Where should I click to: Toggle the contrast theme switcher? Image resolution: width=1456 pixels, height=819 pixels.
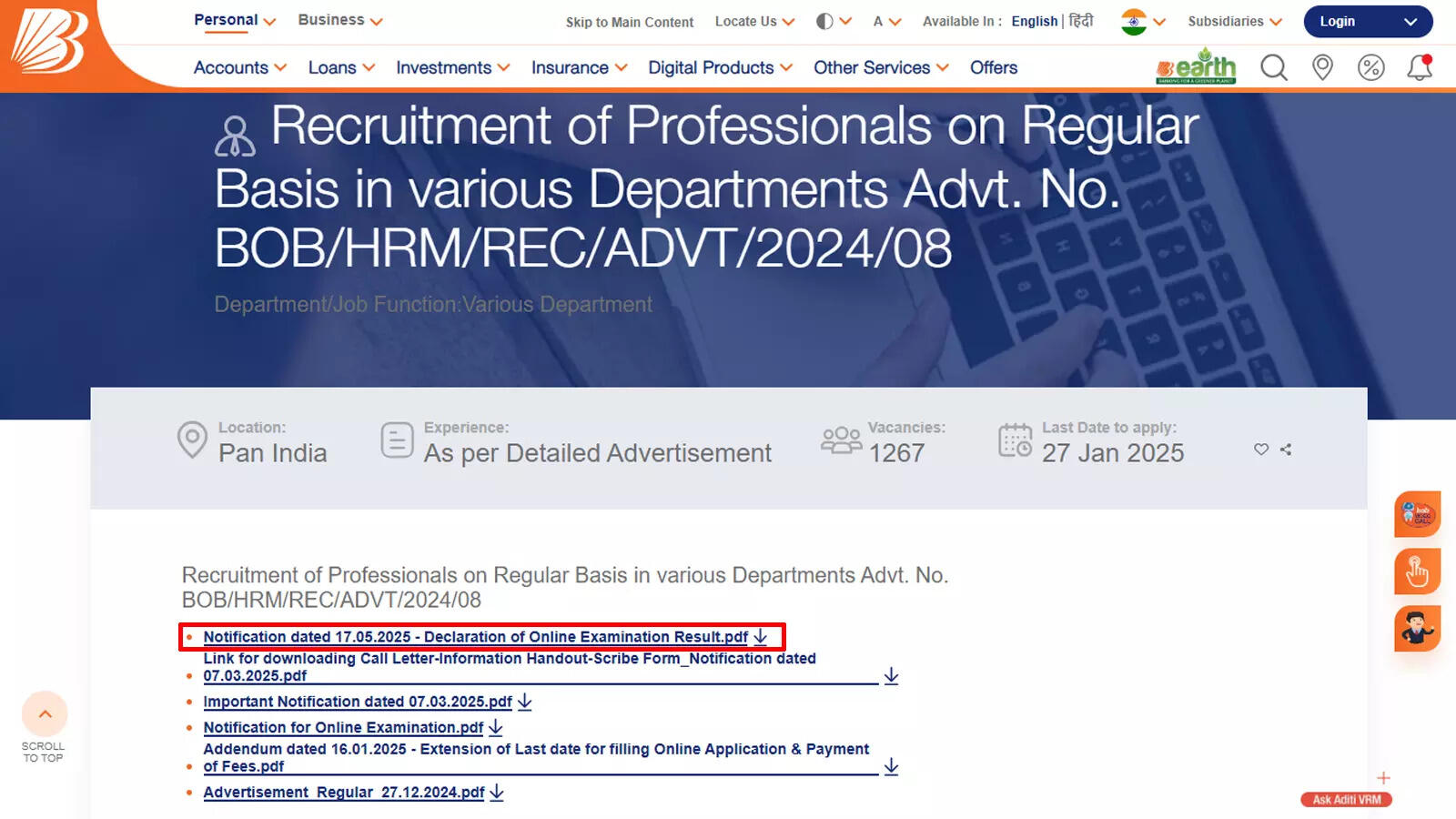click(833, 21)
